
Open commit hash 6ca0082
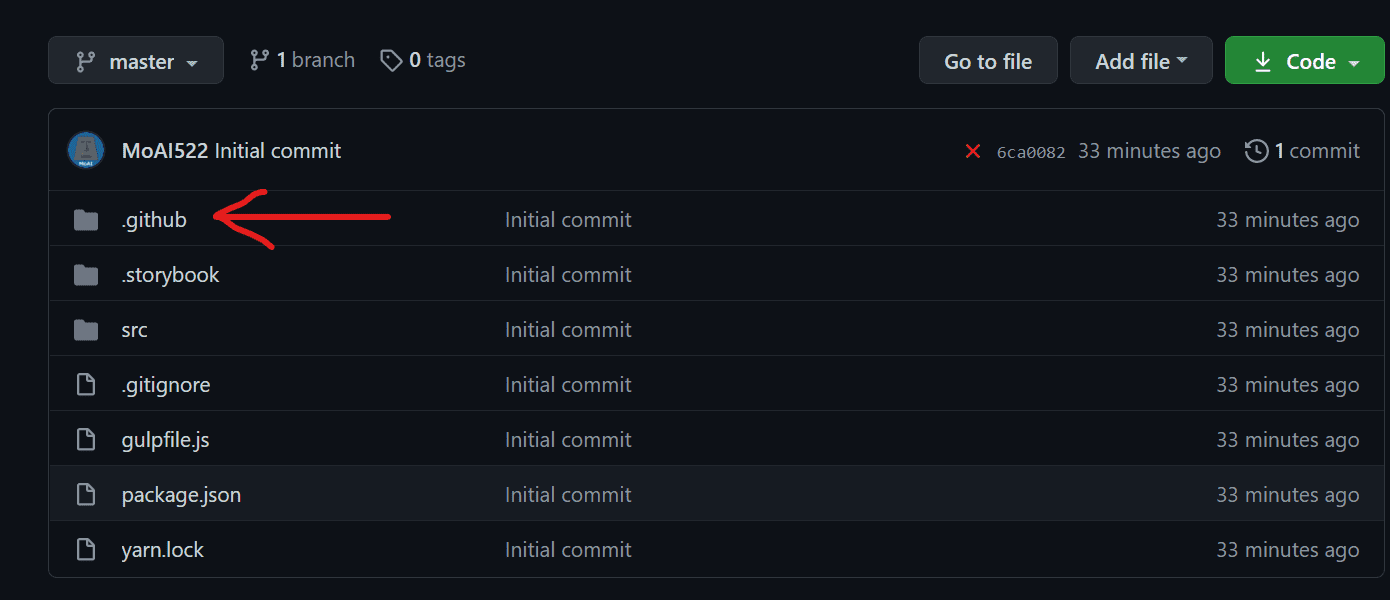tap(1031, 152)
